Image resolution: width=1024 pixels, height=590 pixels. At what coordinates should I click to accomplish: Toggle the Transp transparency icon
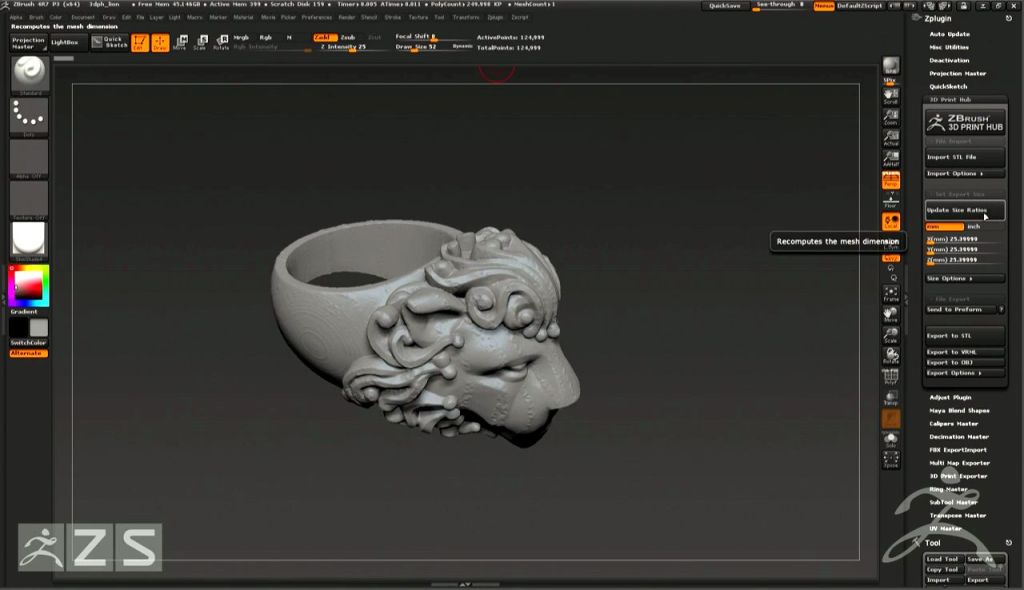click(x=891, y=398)
